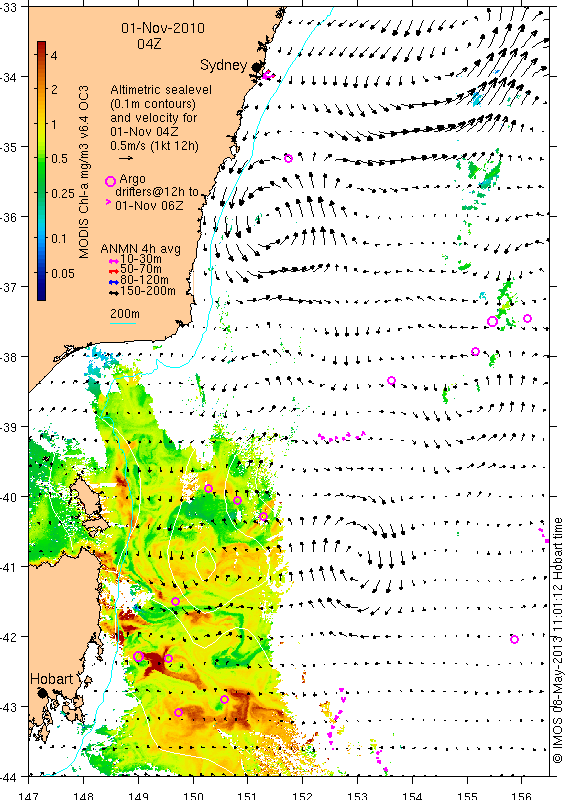570x800 pixels.
Task: Click the Argo circle near 39.9°S 150.3°E
Action: 208,488
